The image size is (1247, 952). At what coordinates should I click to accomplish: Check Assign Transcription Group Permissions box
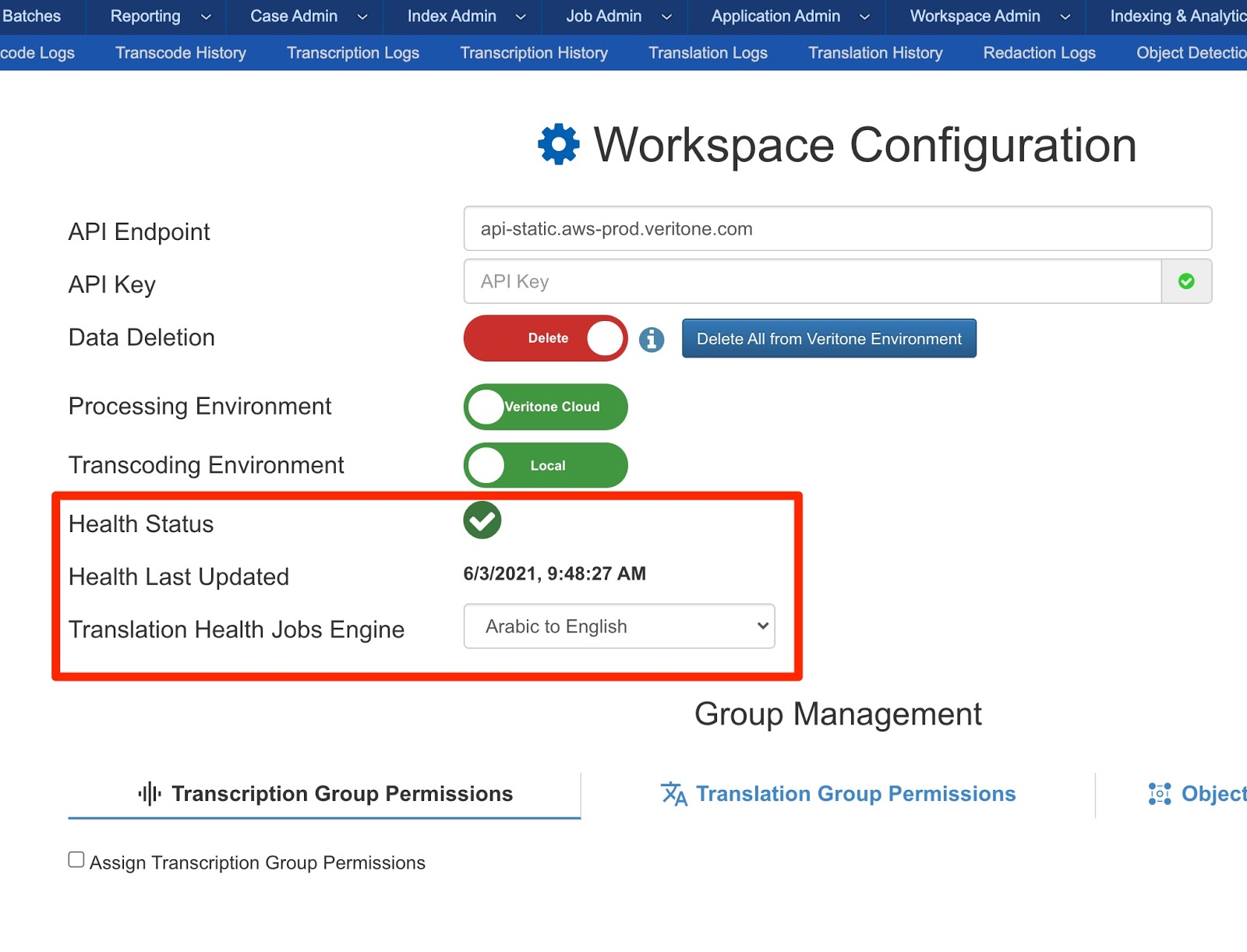tap(76, 859)
